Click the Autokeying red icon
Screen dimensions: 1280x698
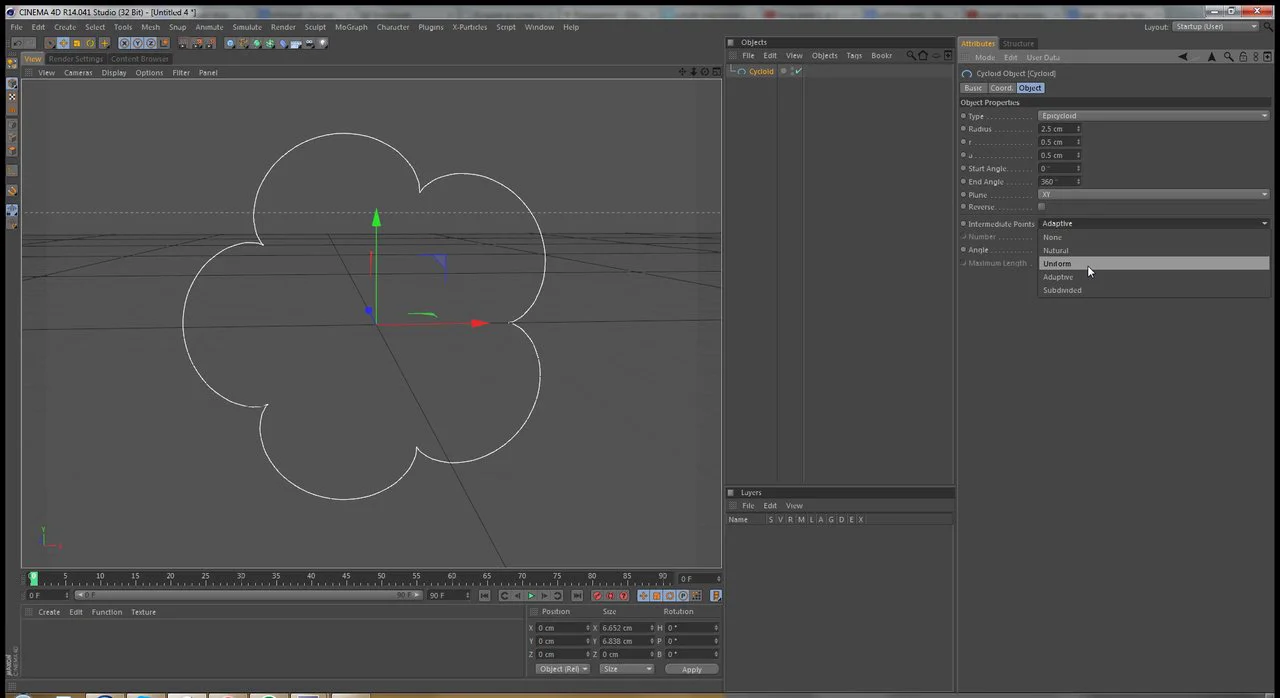coord(610,595)
